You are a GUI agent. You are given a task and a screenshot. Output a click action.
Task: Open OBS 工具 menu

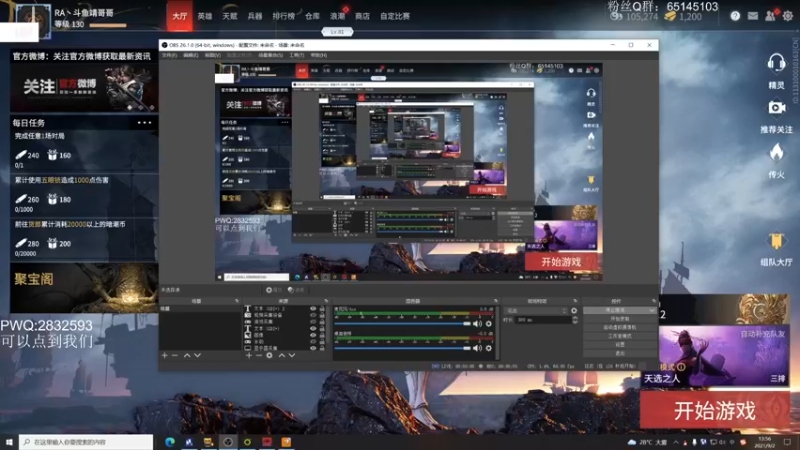click(x=296, y=55)
